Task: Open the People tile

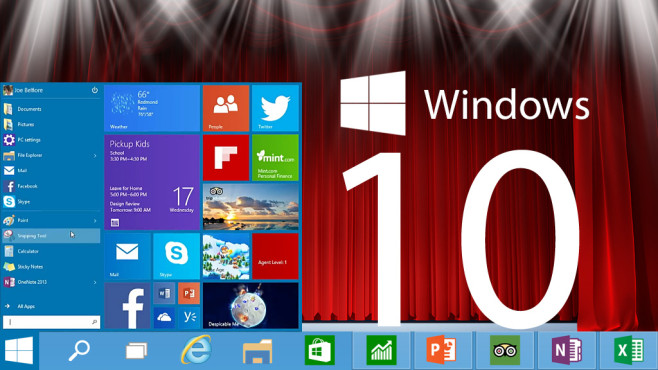Action: click(226, 108)
